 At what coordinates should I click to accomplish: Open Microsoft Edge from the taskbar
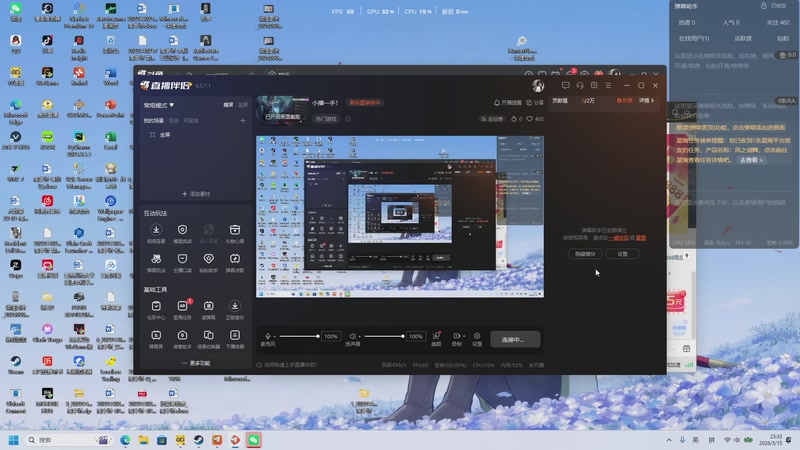[125, 440]
